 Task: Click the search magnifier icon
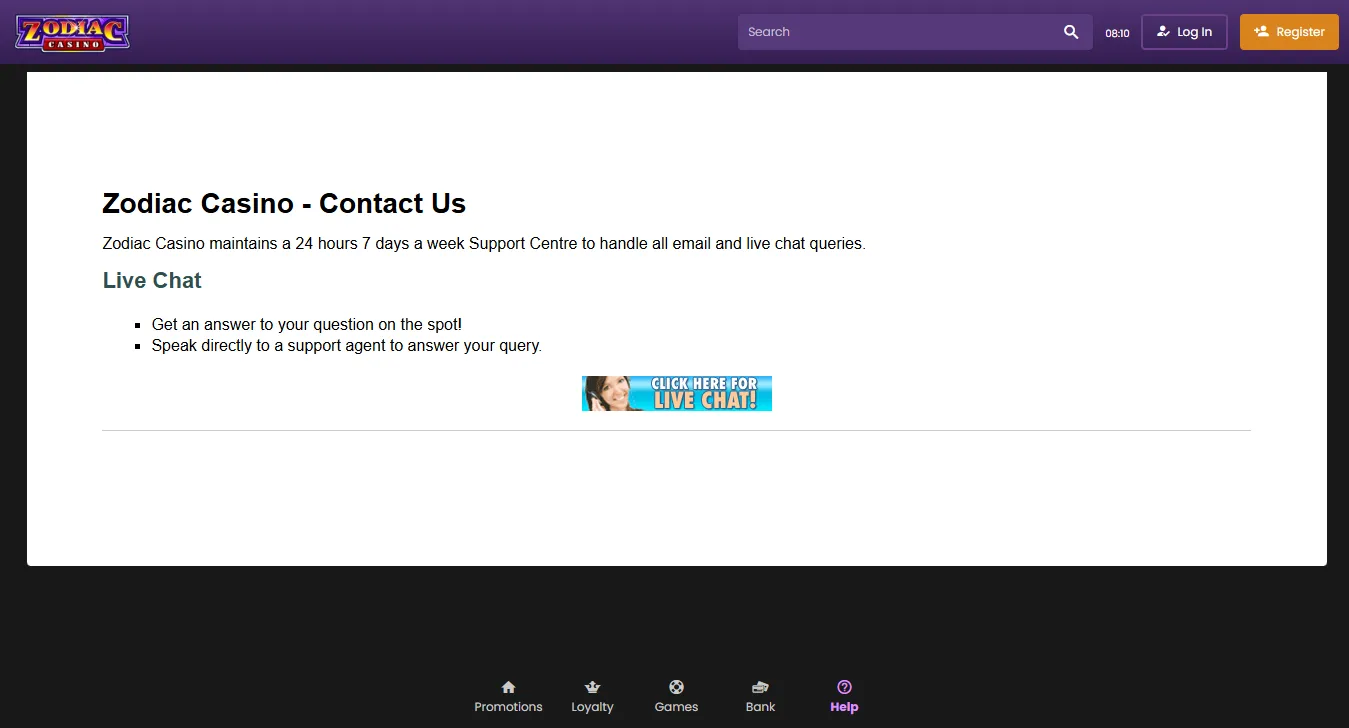click(1071, 32)
